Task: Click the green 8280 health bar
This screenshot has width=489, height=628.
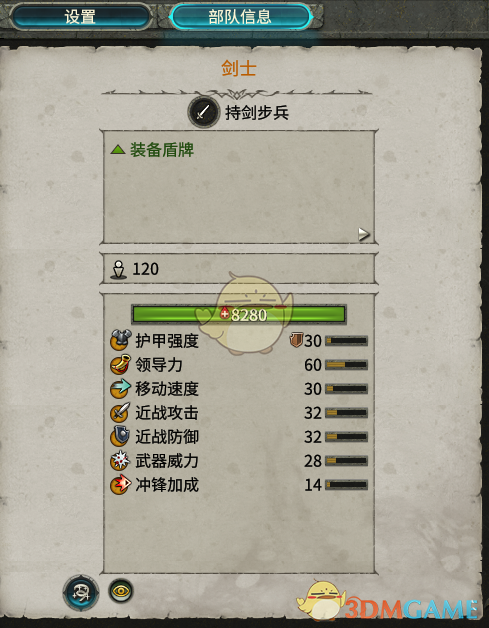Action: (x=239, y=314)
